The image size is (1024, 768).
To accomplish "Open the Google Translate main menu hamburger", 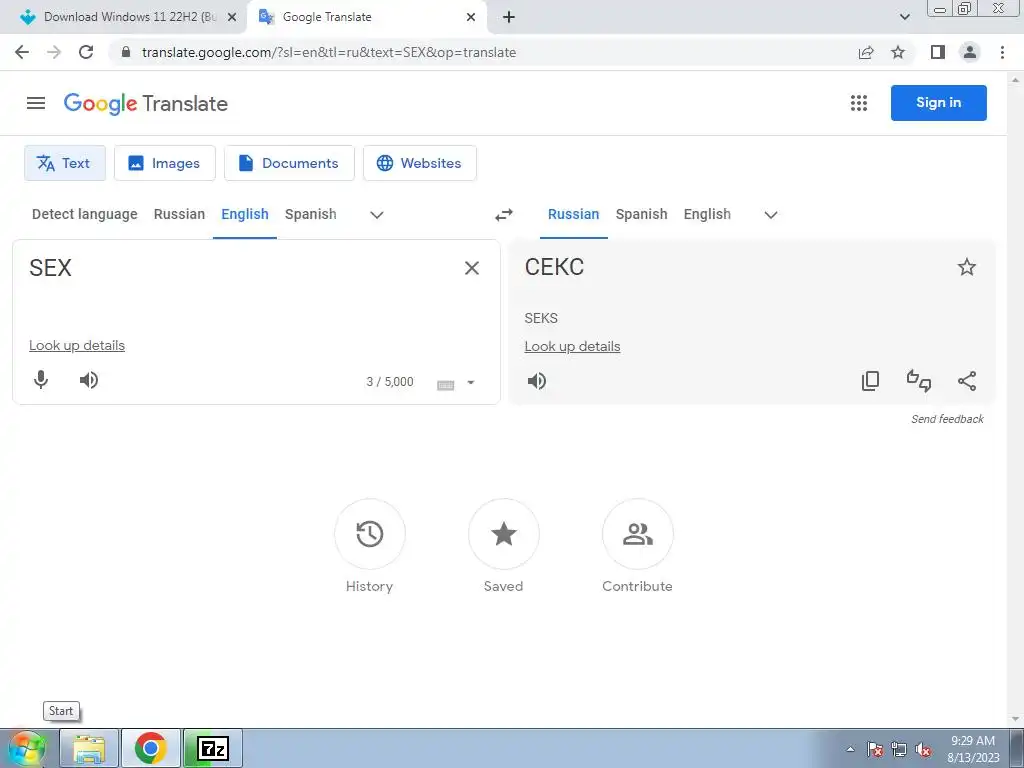I will [x=36, y=103].
